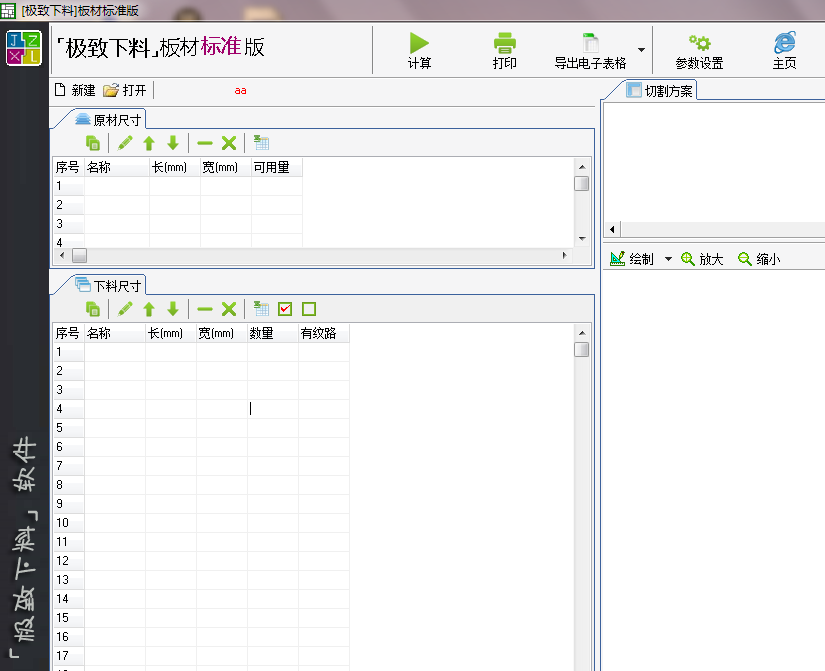Open a file with 打开
This screenshot has height=671, width=825.
pyautogui.click(x=125, y=90)
